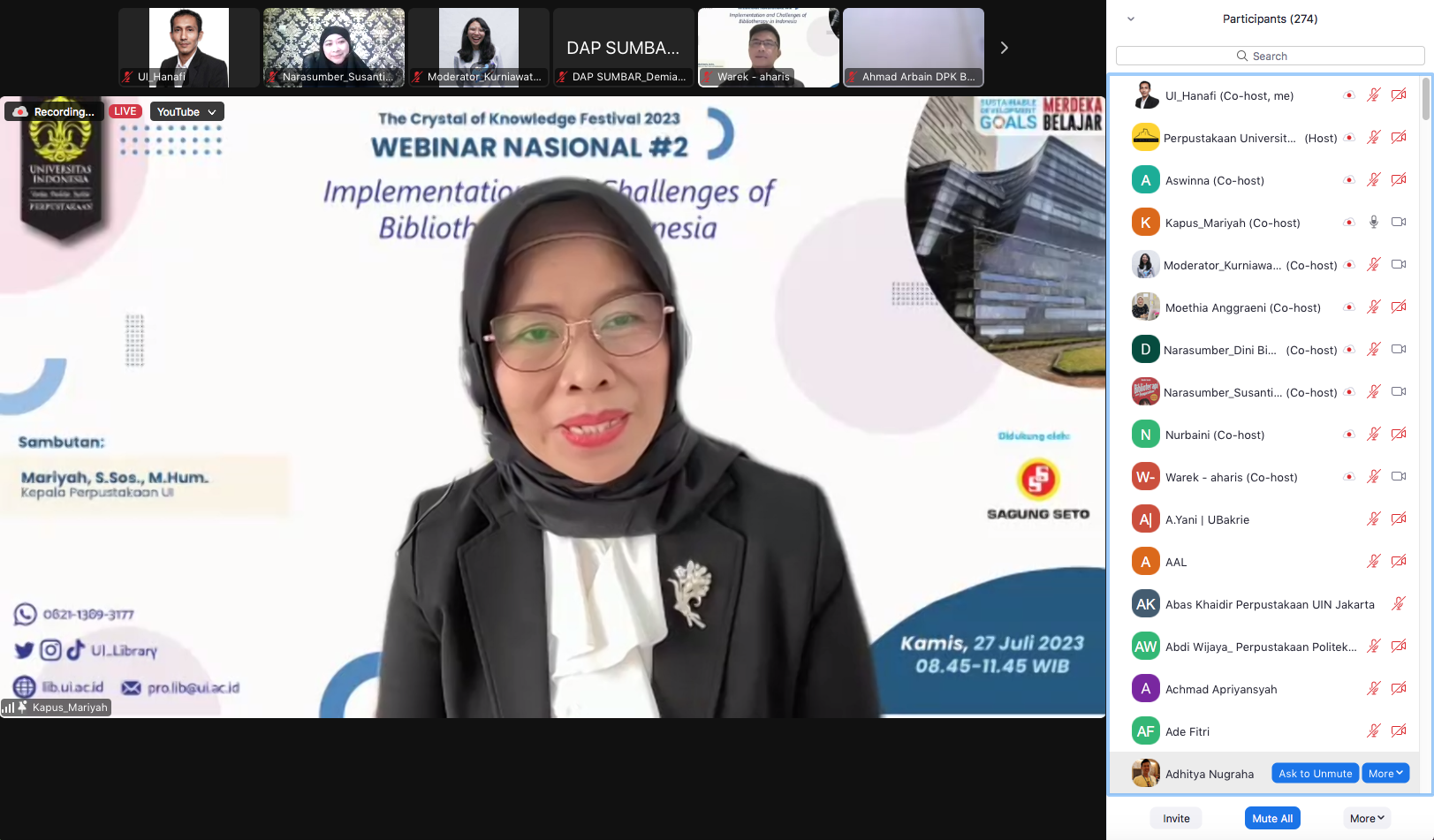Toggle UI_Hanafi's muted microphone in list

1373,95
